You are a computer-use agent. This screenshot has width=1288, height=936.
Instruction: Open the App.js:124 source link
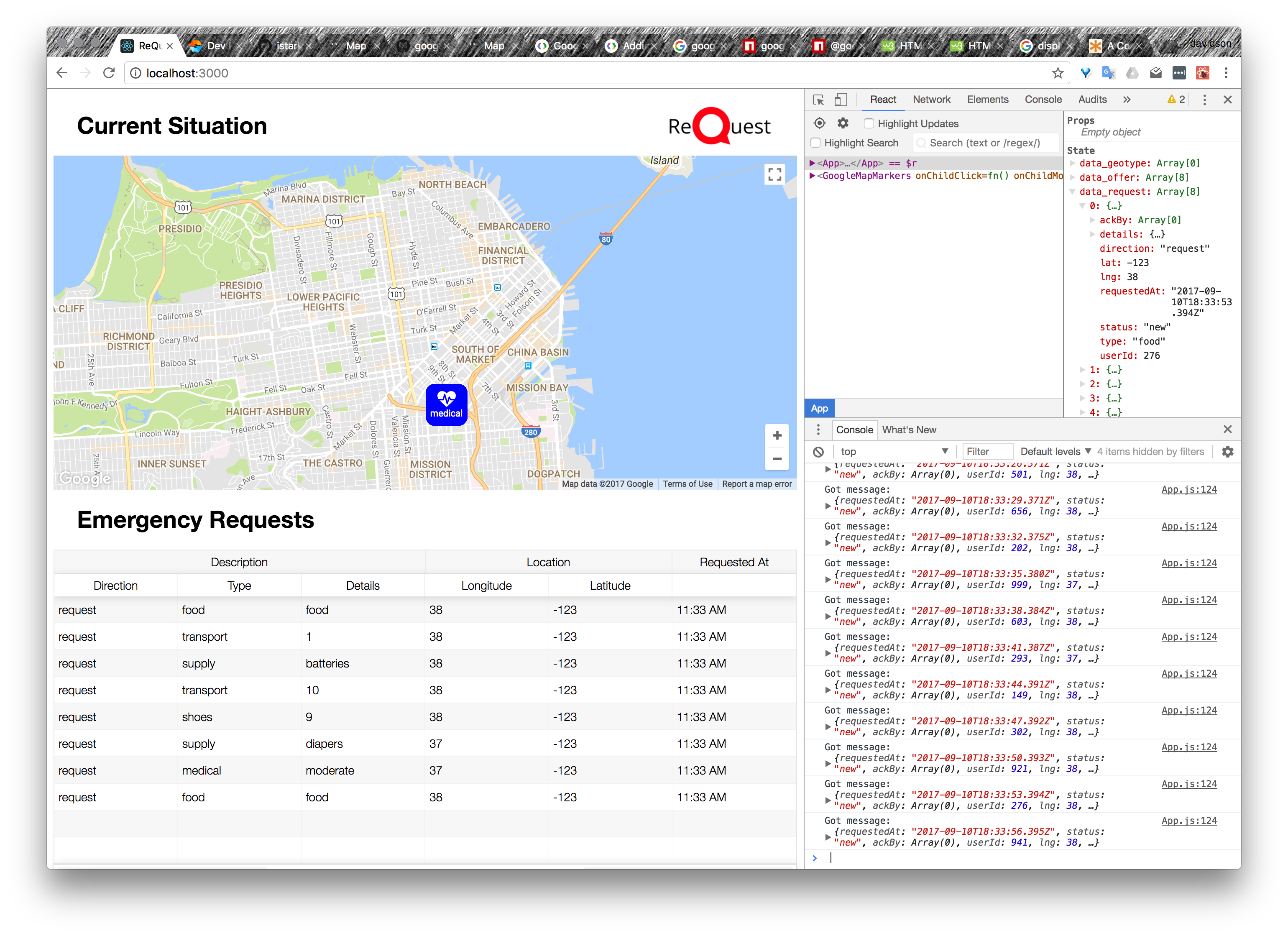coord(1188,490)
